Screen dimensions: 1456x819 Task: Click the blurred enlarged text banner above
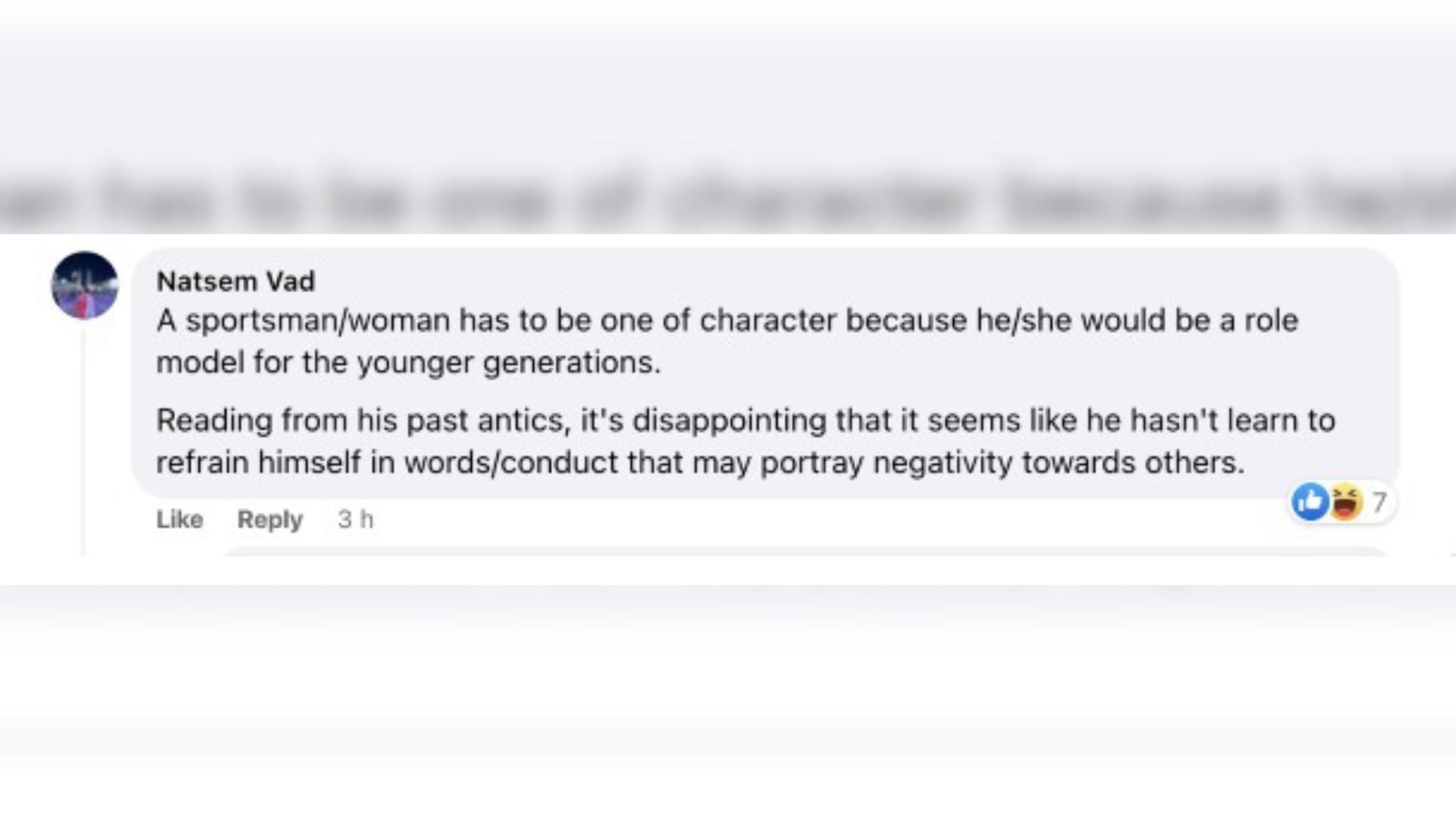click(x=728, y=200)
